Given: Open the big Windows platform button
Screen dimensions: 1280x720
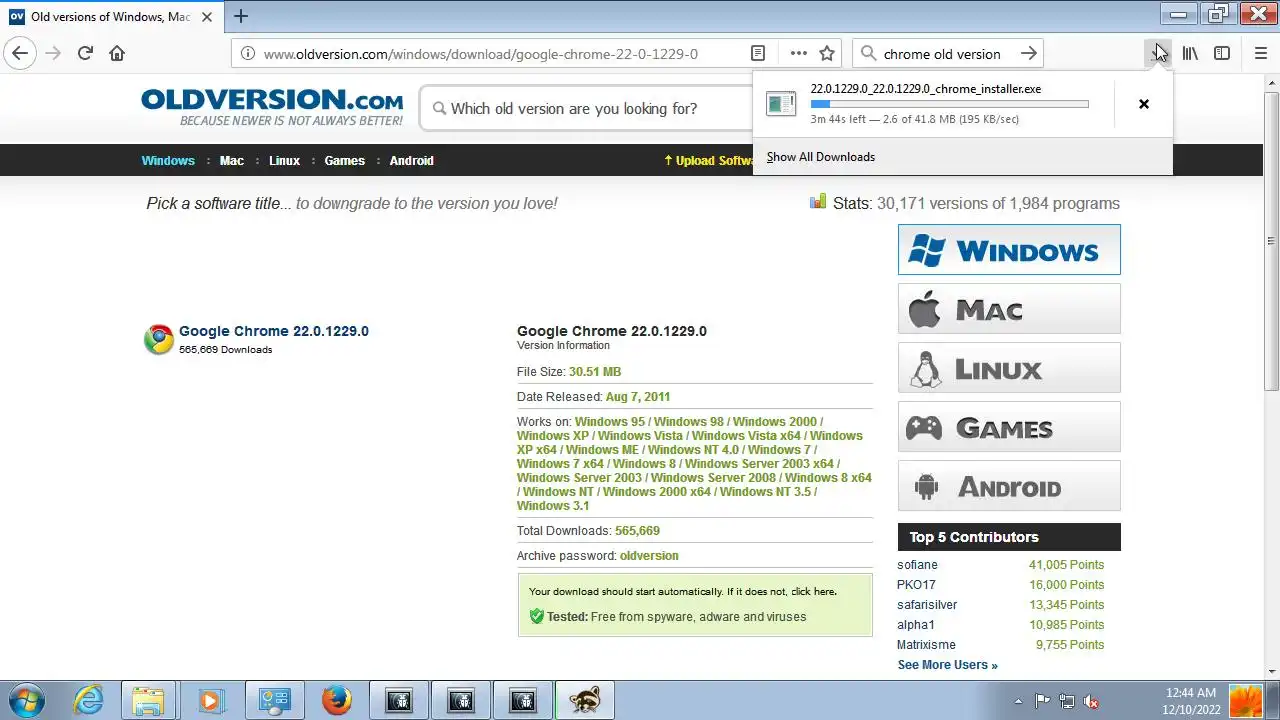Looking at the screenshot, I should [1009, 250].
